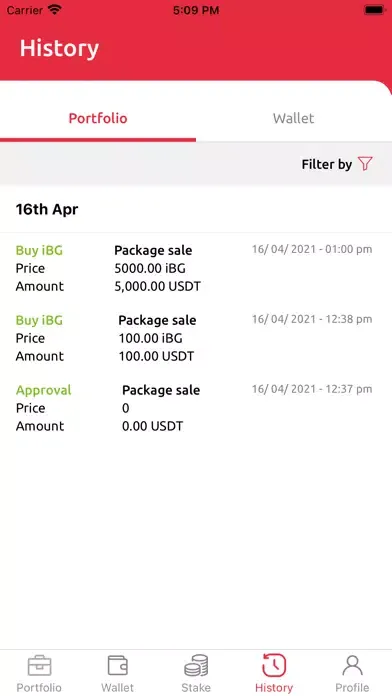Open the 5000.00 iBG Buy iBG entry

coord(196,268)
